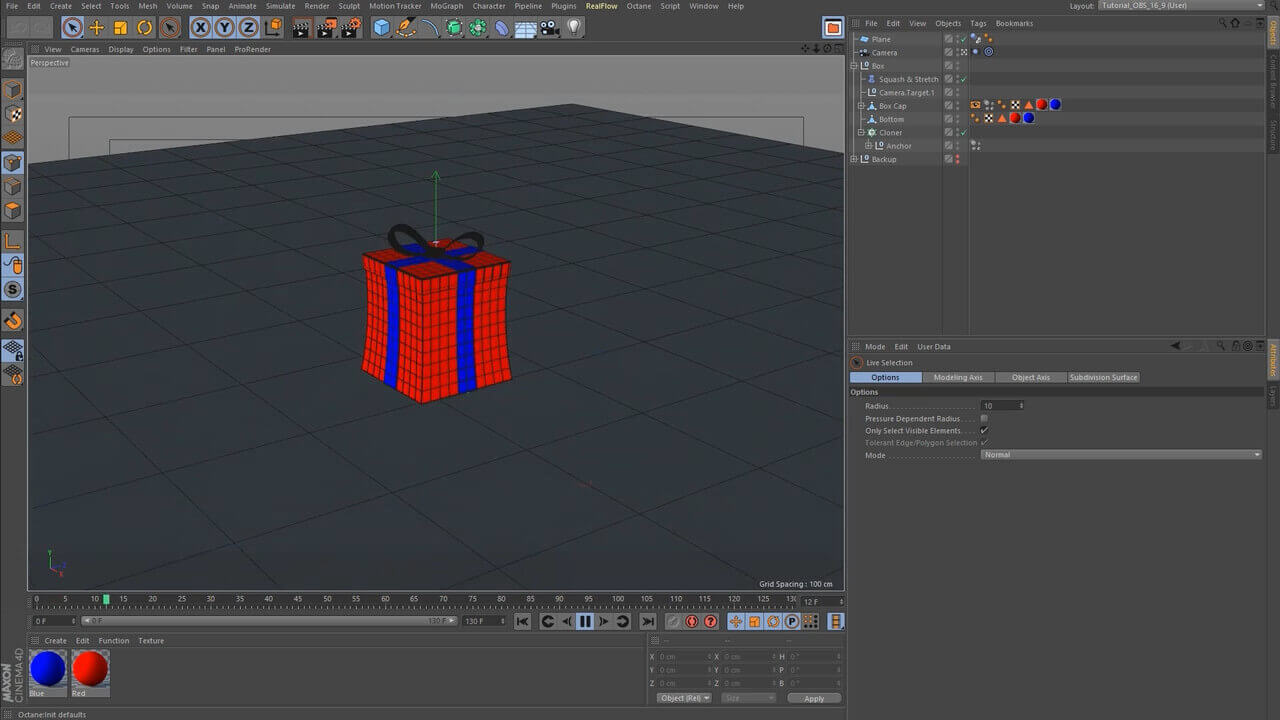Open the selection Mode dropdown showing Normal
The width and height of the screenshot is (1280, 720).
1121,455
